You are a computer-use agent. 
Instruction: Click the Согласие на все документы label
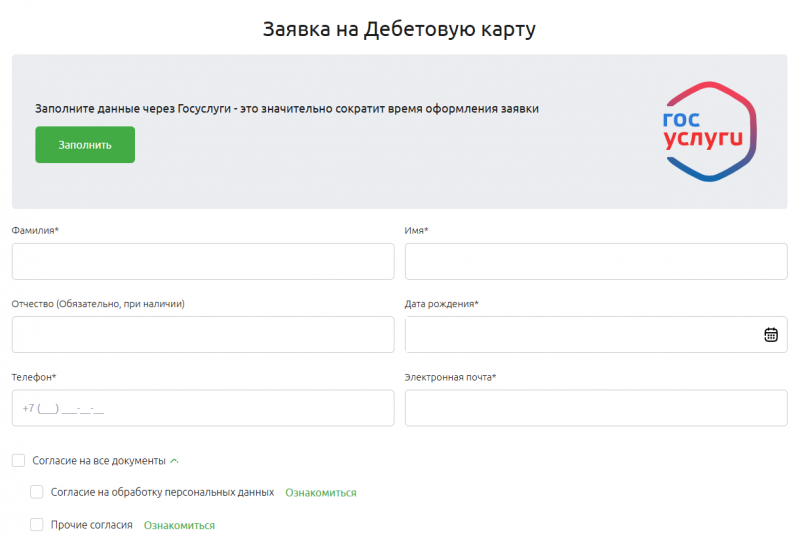[99, 461]
